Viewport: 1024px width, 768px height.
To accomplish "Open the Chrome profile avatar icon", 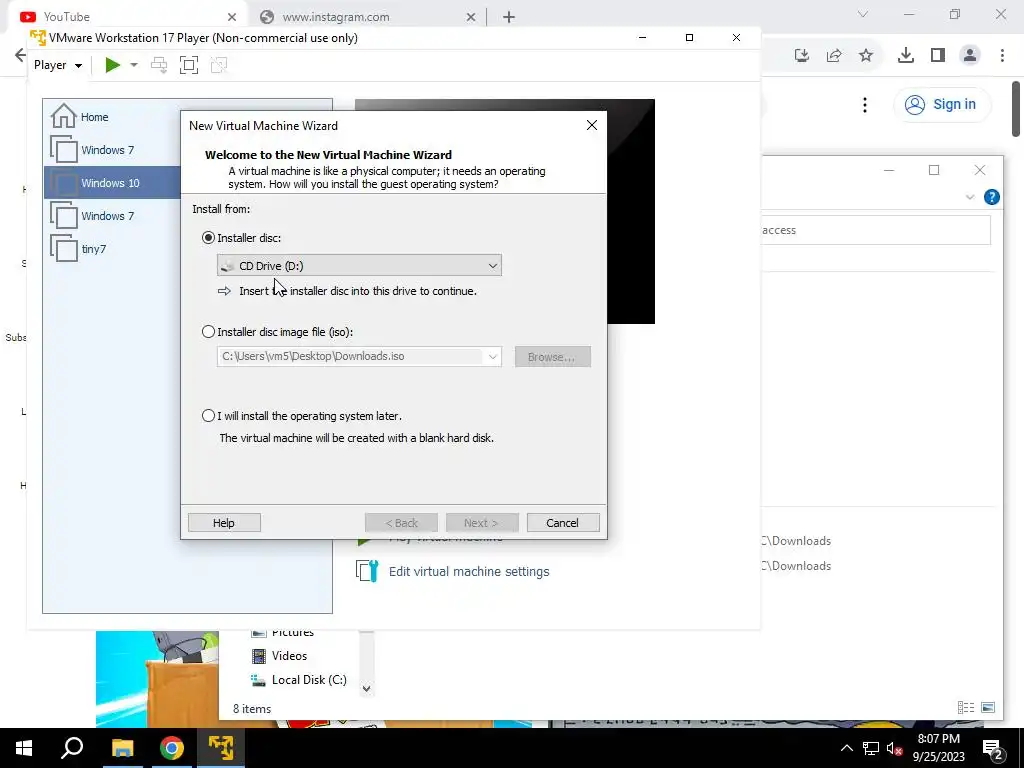I will tap(970, 56).
